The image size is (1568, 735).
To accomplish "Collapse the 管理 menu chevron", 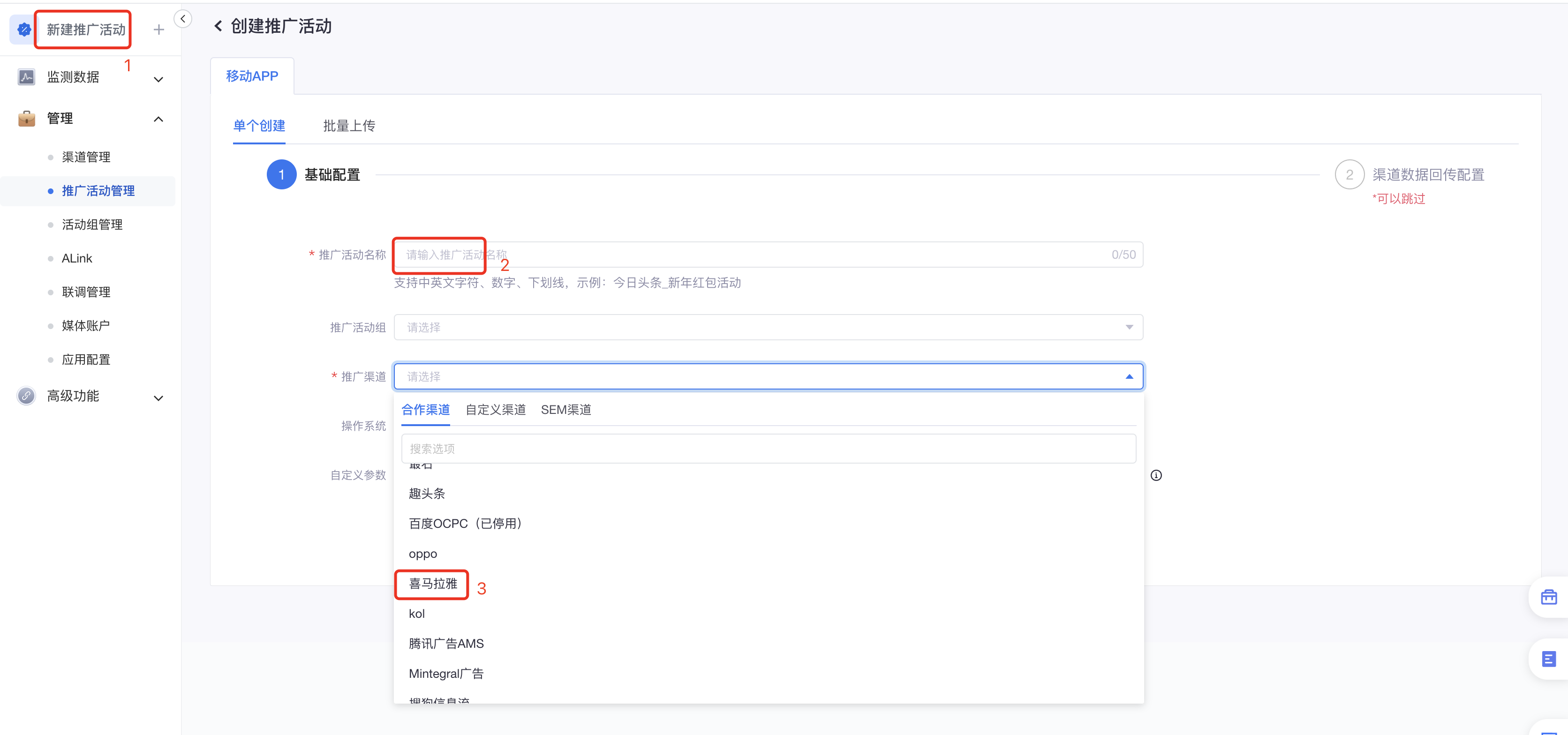I will click(158, 119).
